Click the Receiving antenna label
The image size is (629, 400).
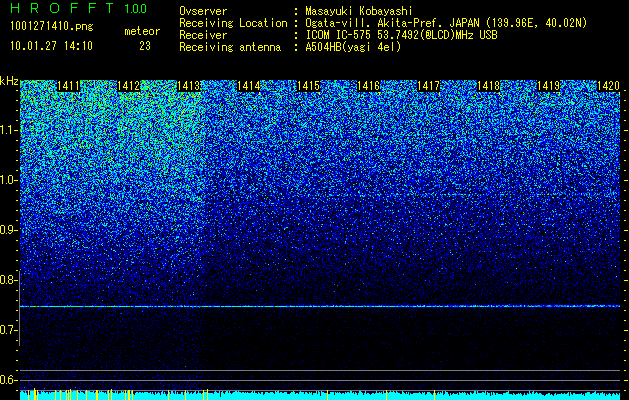pyautogui.click(x=230, y=47)
